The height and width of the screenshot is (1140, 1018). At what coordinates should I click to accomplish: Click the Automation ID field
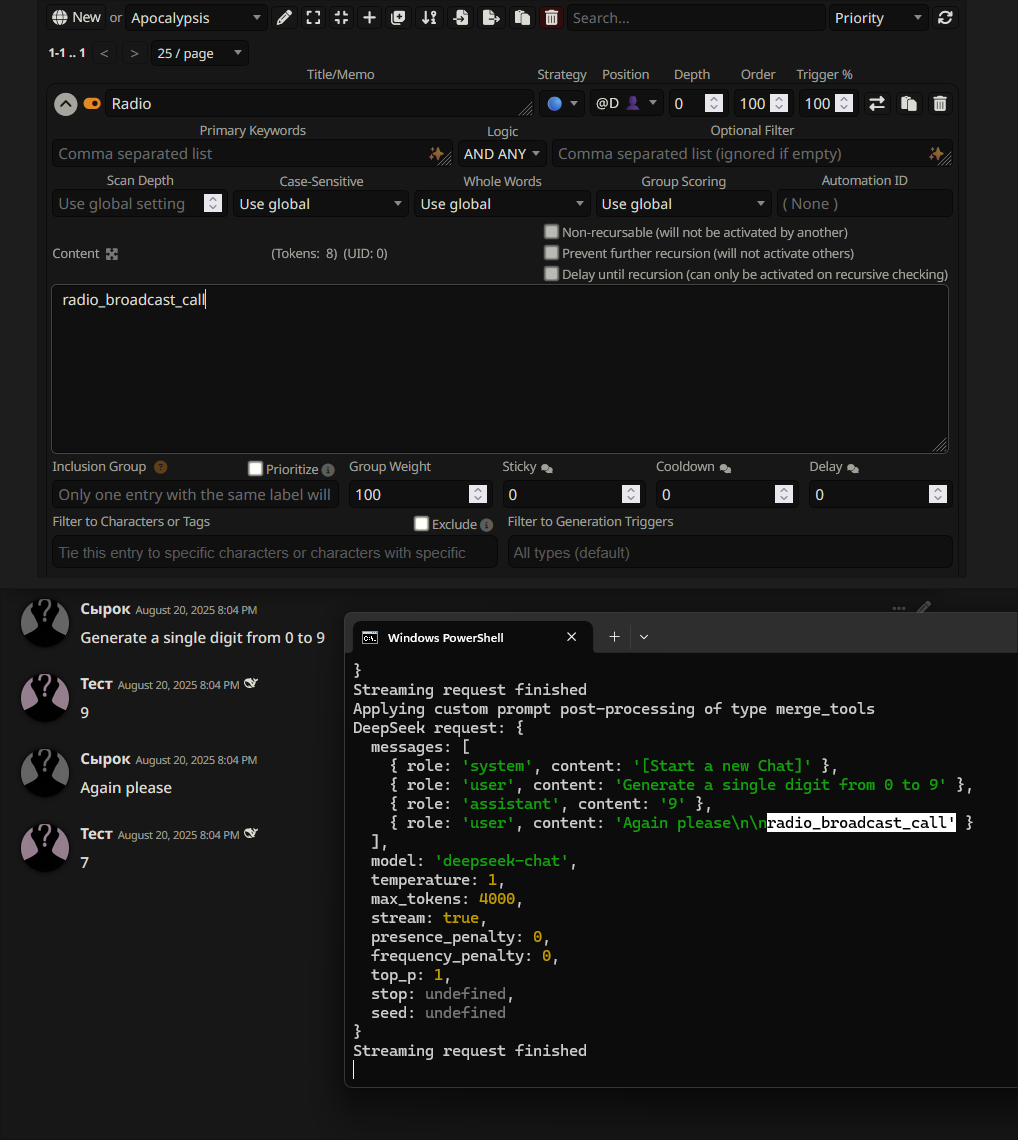pyautogui.click(x=864, y=204)
